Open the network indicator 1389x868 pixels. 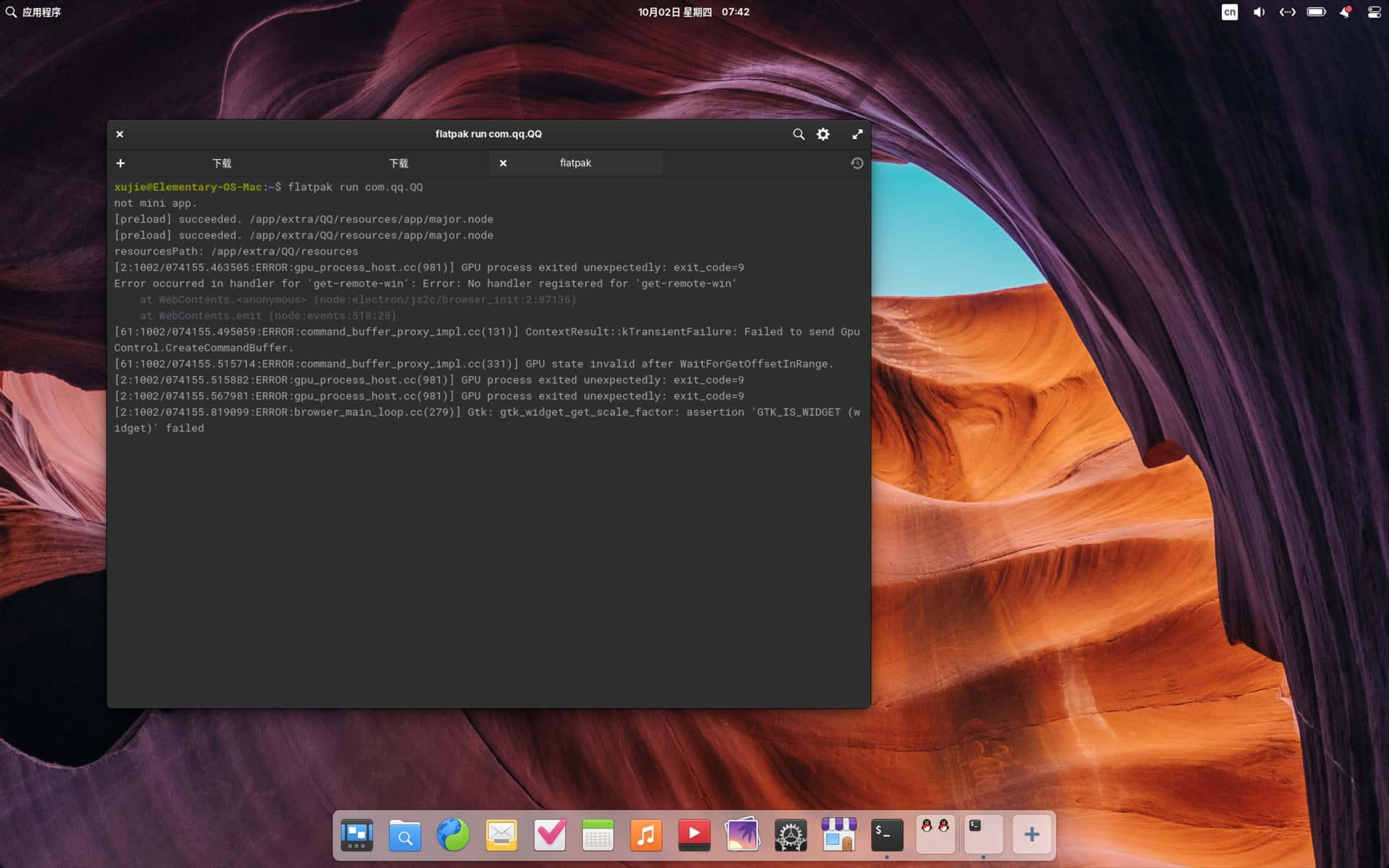[1287, 12]
